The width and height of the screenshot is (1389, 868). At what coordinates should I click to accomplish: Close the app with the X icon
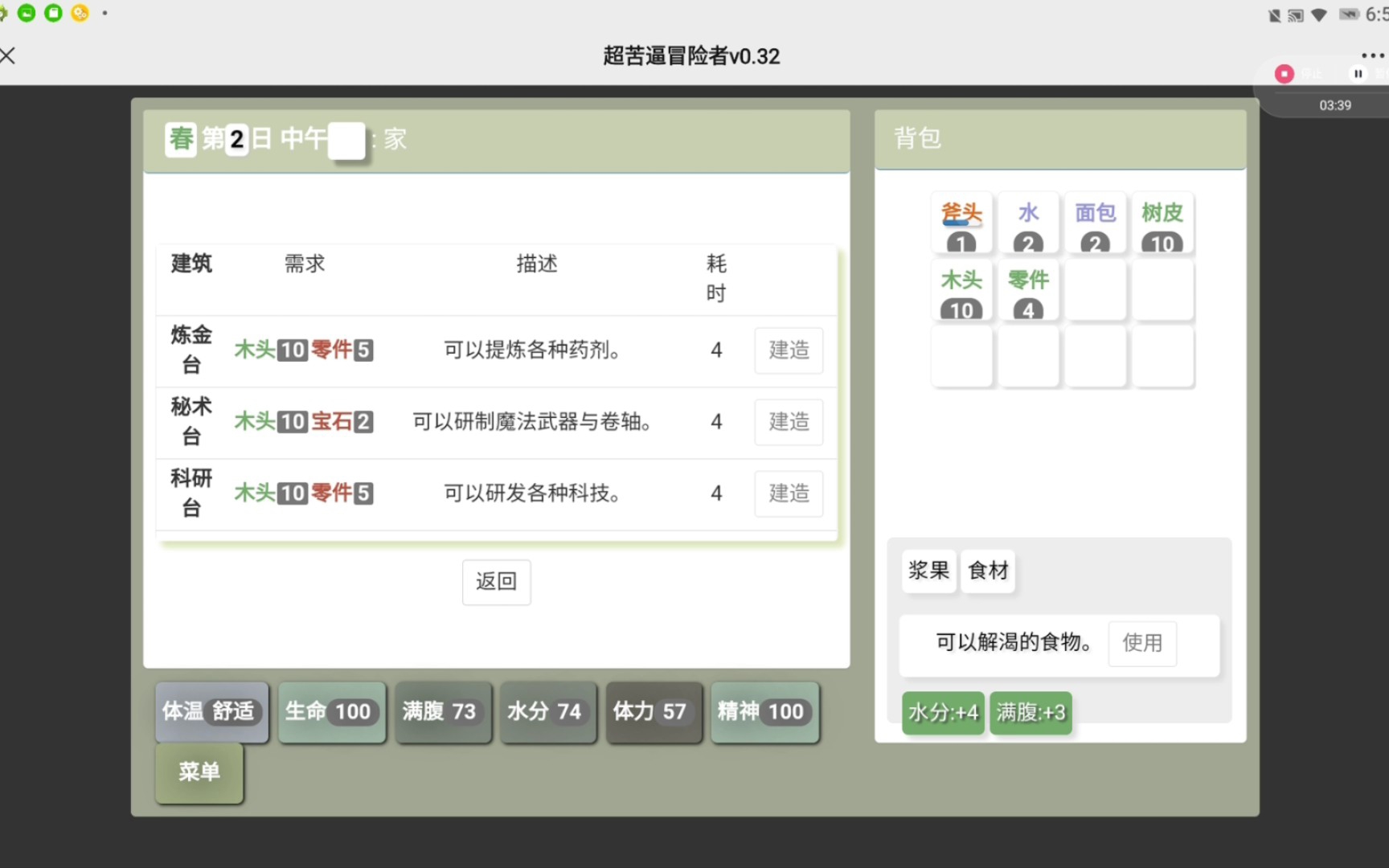(x=8, y=55)
